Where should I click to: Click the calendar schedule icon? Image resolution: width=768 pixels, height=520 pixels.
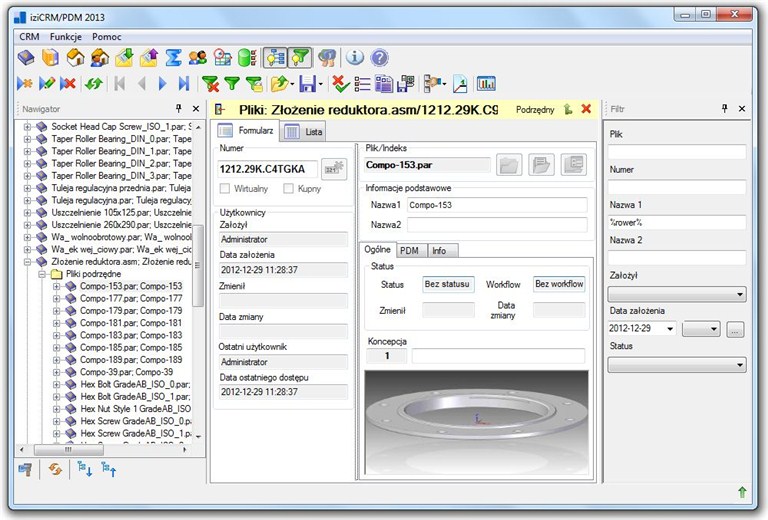[x=222, y=58]
